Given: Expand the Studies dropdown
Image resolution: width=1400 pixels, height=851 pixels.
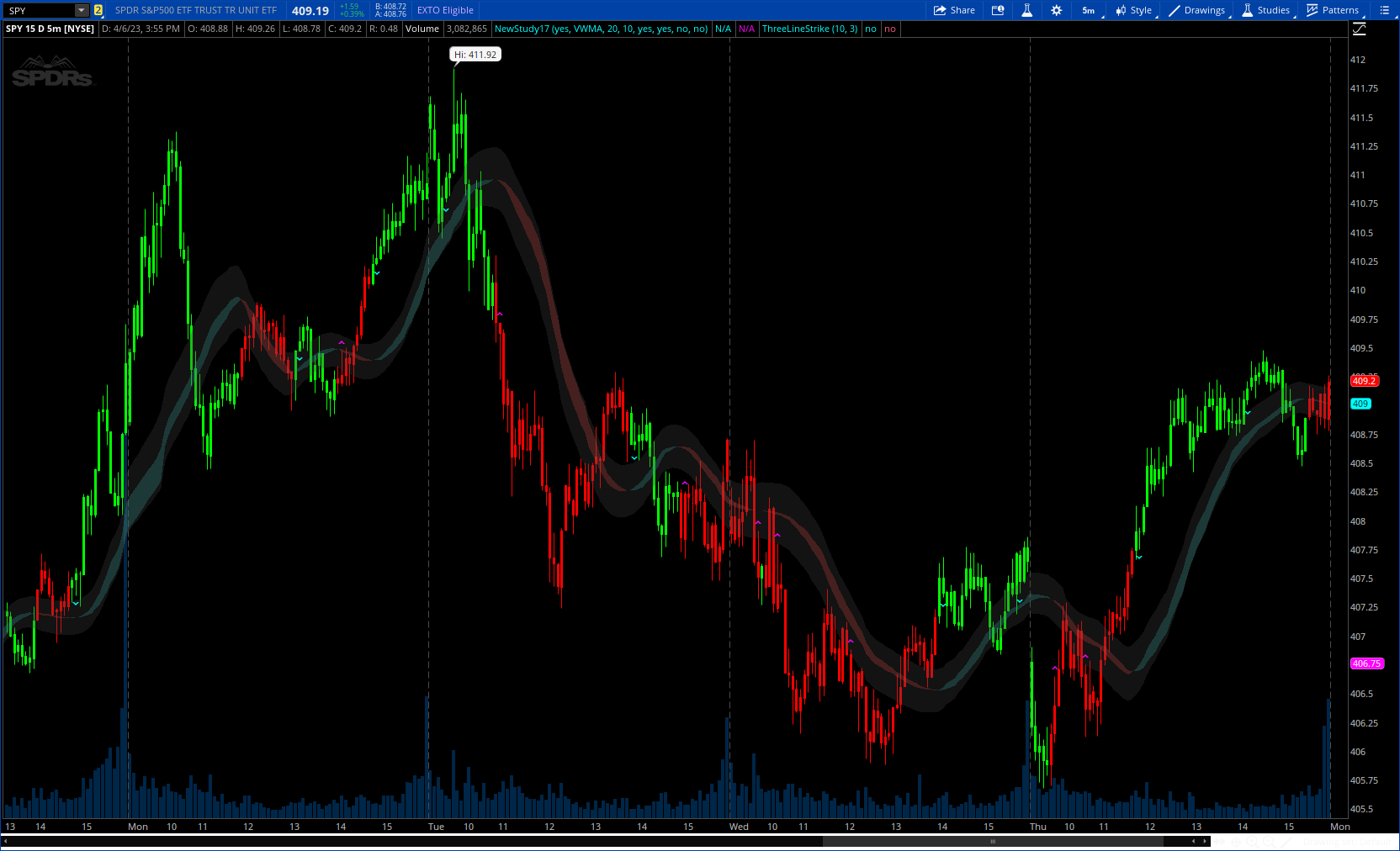Looking at the screenshot, I should 1266,10.
